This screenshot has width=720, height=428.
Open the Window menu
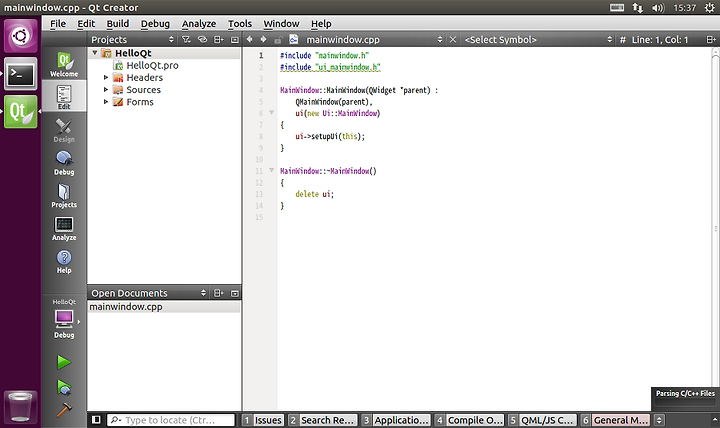[281, 24]
